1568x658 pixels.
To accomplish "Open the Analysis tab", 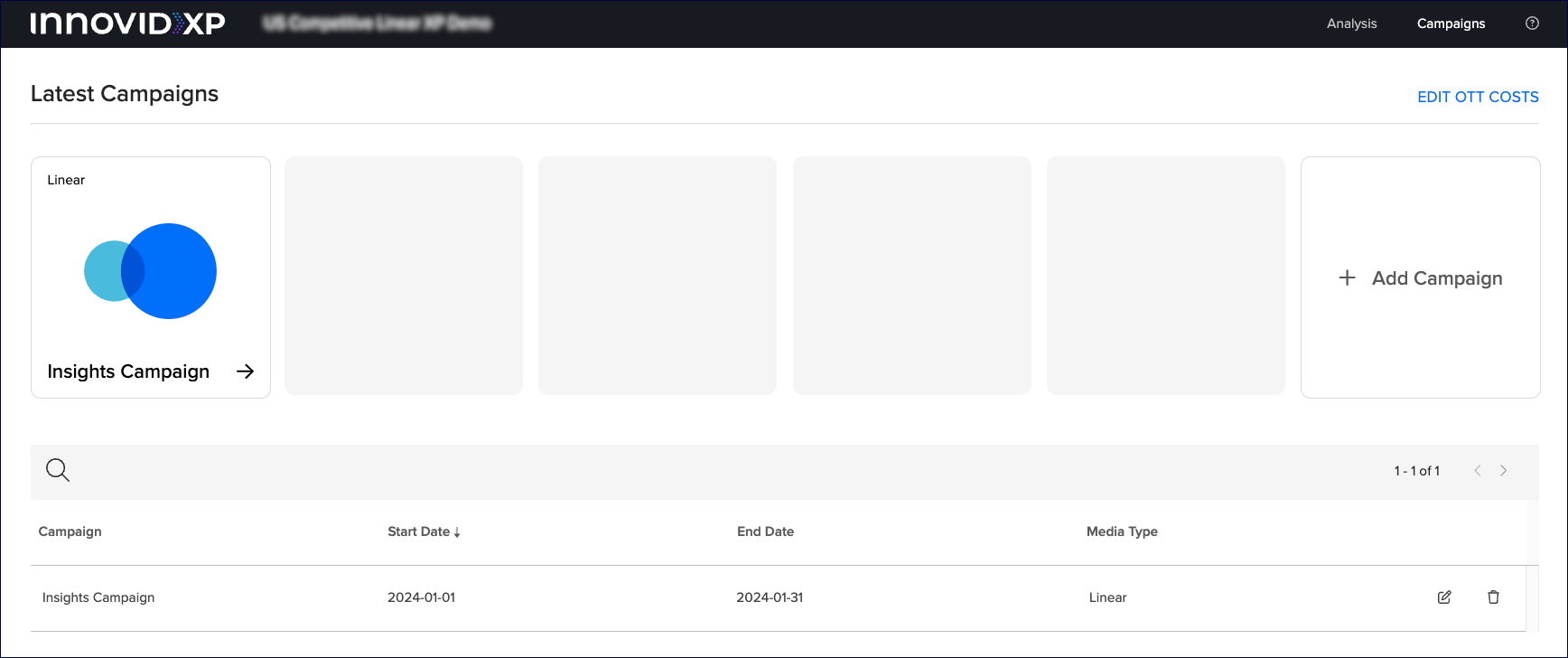I will [x=1351, y=23].
